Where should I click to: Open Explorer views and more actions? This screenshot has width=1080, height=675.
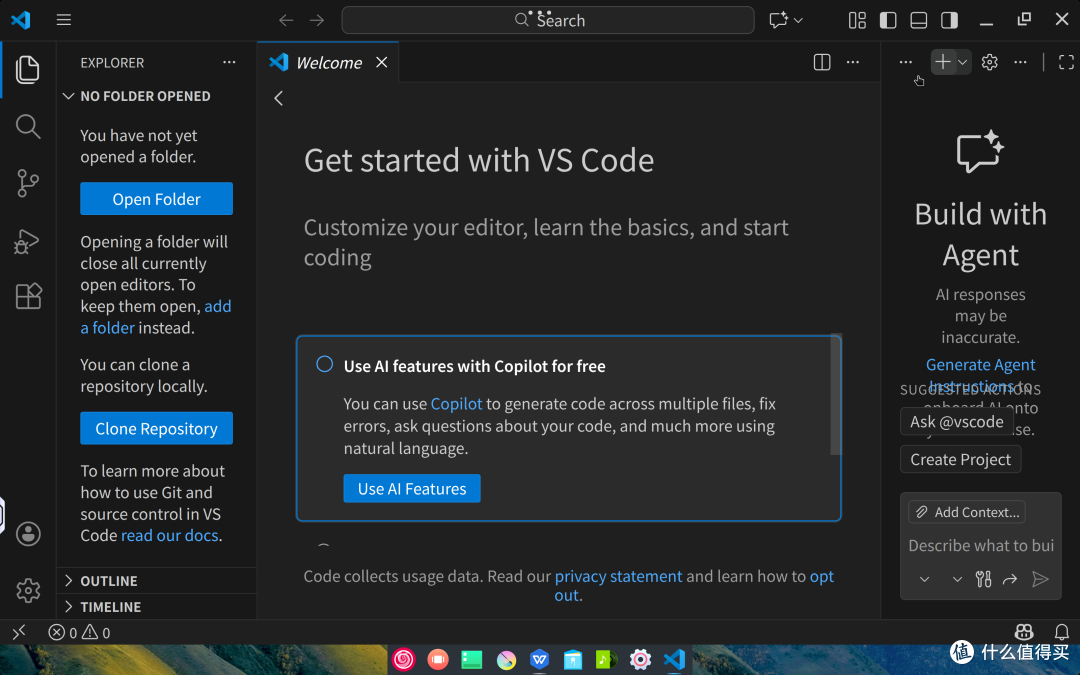(x=229, y=62)
